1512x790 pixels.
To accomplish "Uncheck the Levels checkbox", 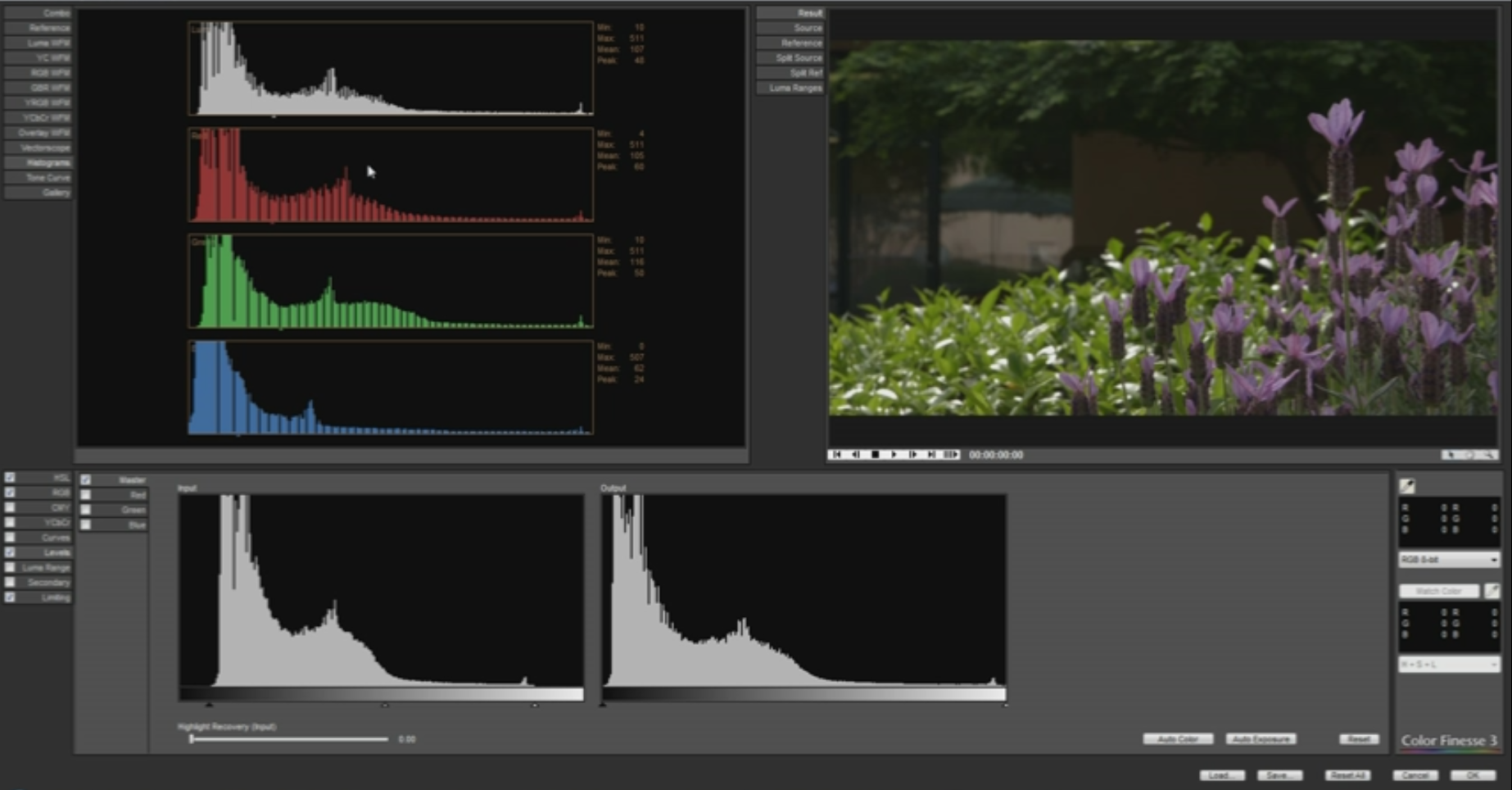I will pyautogui.click(x=10, y=552).
